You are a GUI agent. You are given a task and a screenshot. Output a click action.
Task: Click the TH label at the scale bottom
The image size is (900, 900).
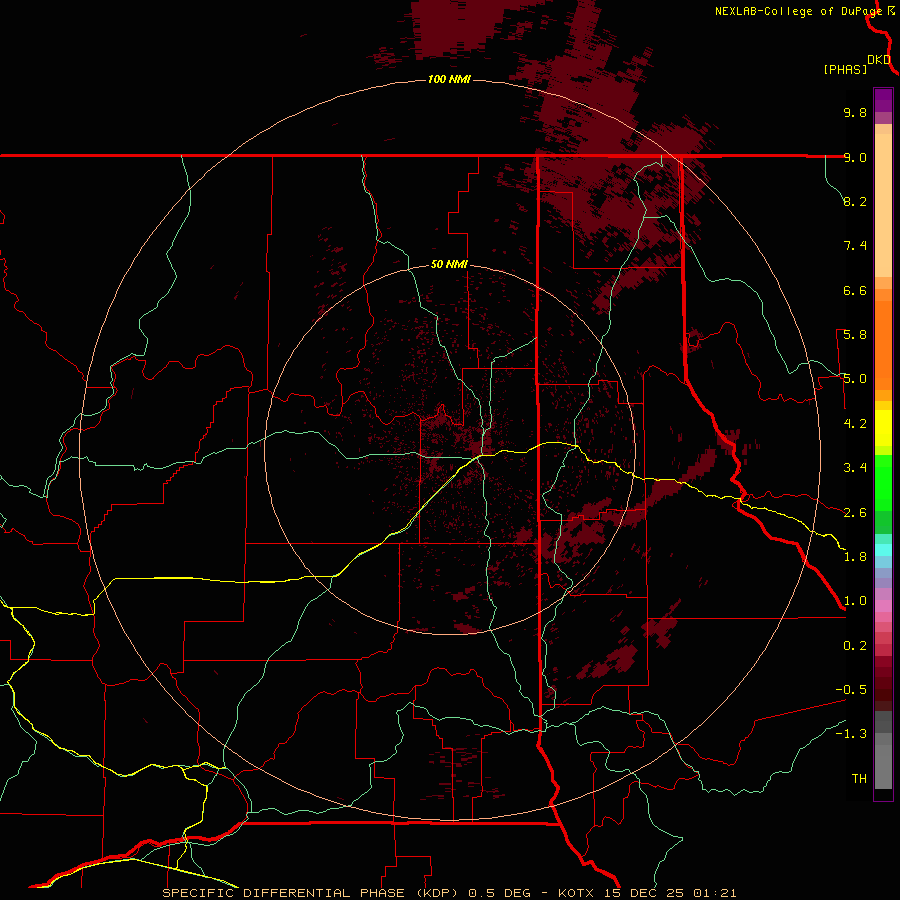(x=859, y=779)
